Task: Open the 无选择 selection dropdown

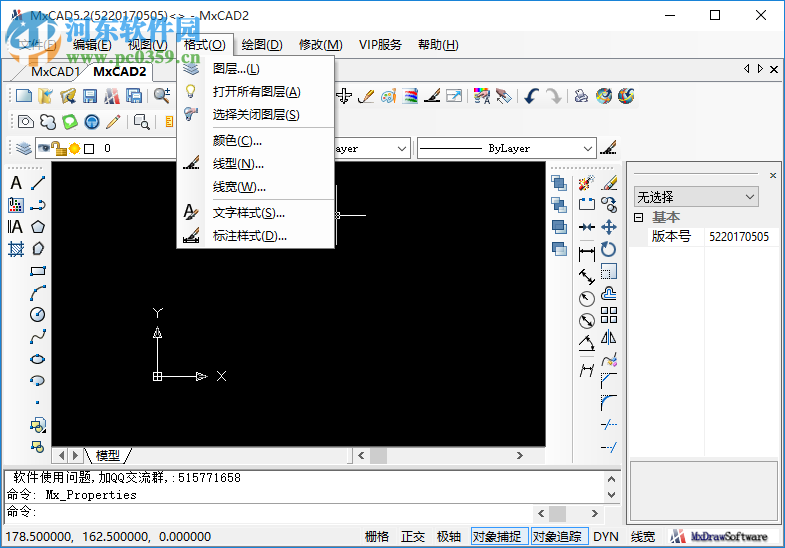Action: point(696,197)
